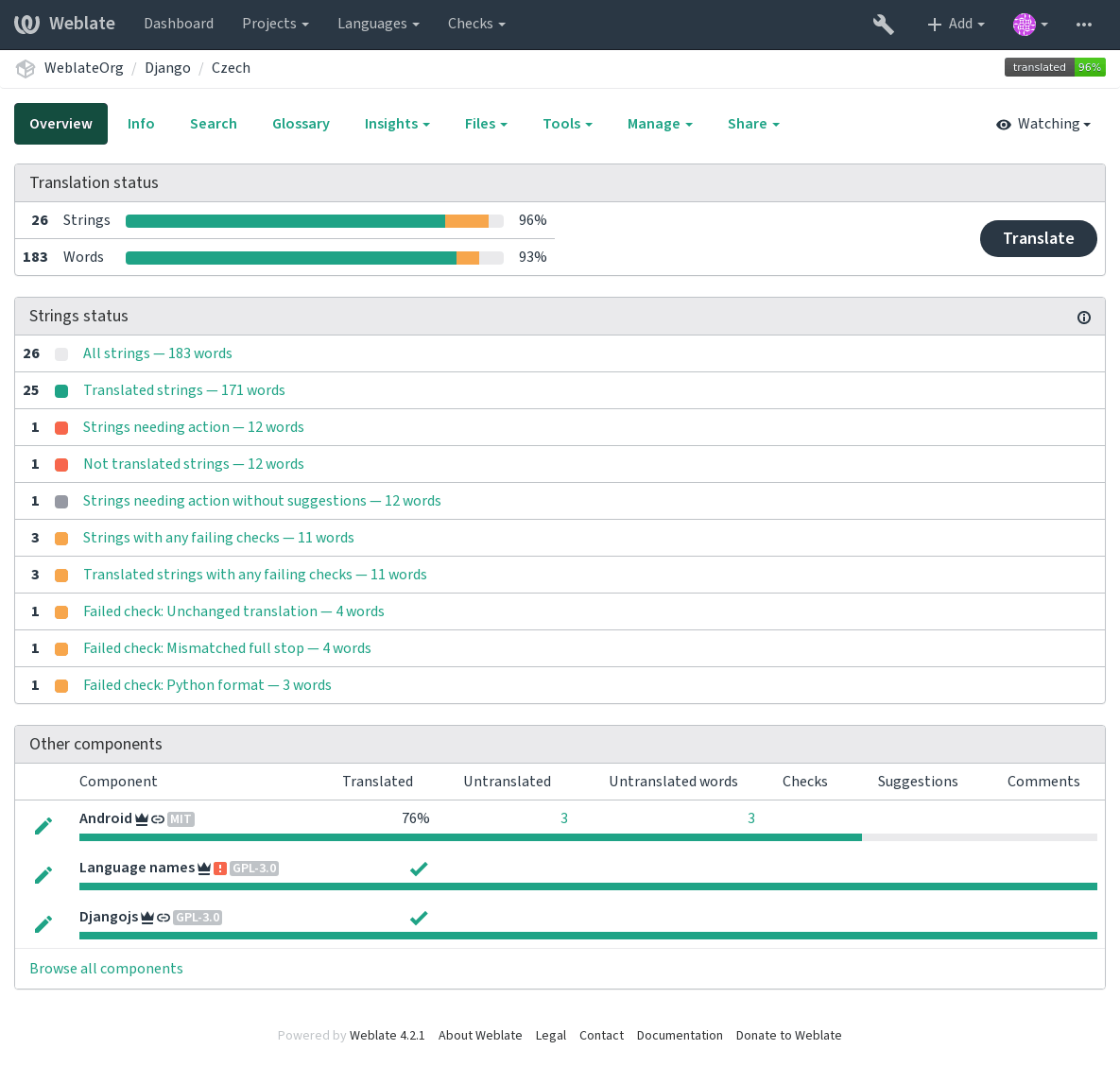This screenshot has height=1067, width=1120.
Task: Click the checkmark in Djangojs row
Action: (x=419, y=918)
